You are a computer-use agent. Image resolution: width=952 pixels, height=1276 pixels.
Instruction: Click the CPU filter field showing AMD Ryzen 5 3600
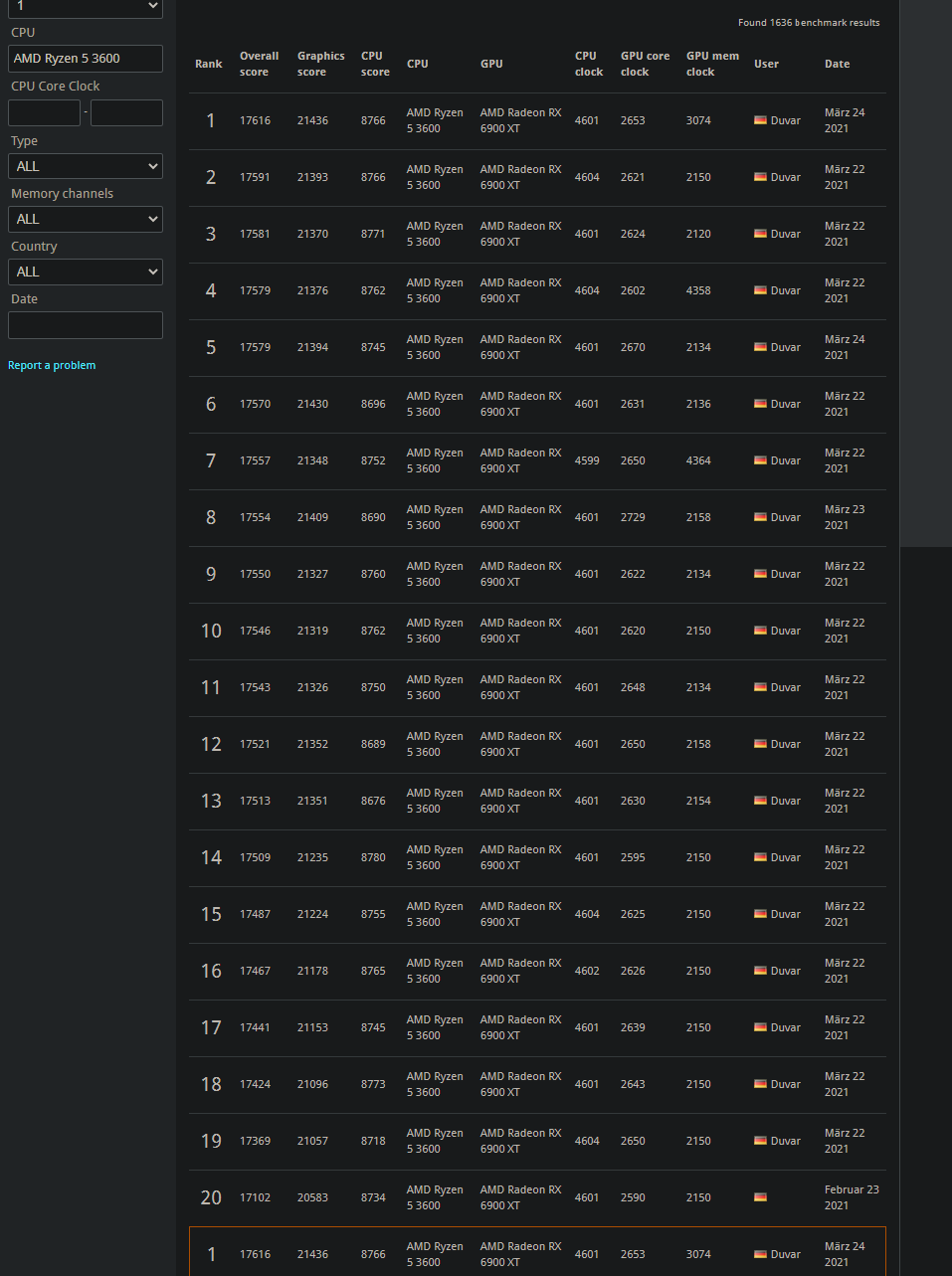pyautogui.click(x=85, y=58)
